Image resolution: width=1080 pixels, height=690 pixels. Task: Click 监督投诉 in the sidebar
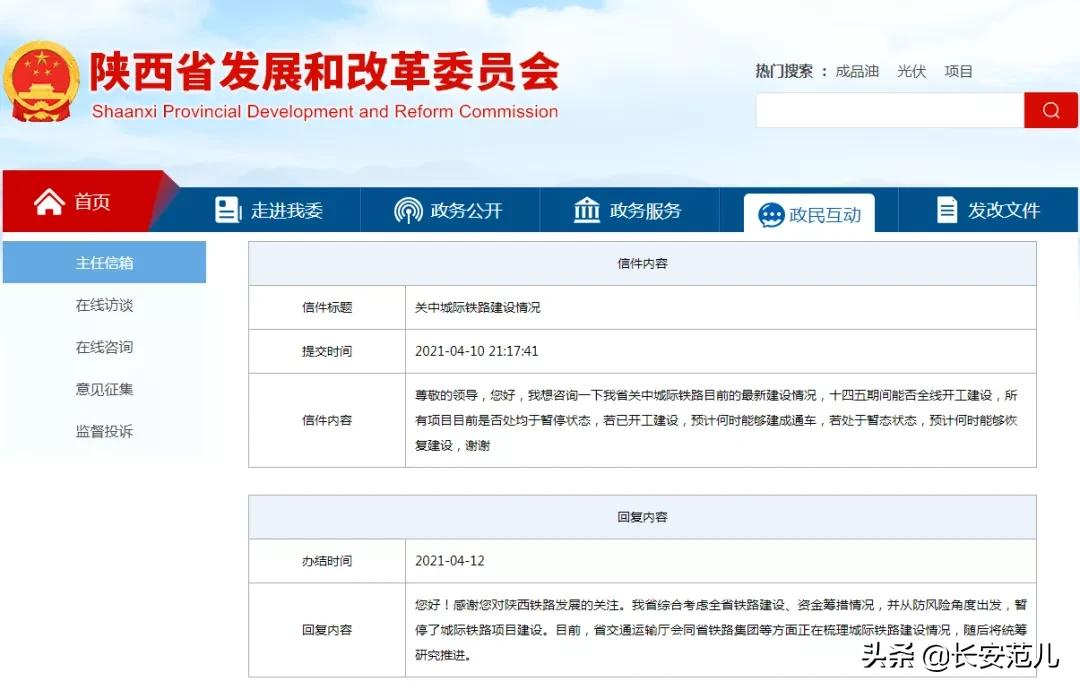tap(104, 431)
